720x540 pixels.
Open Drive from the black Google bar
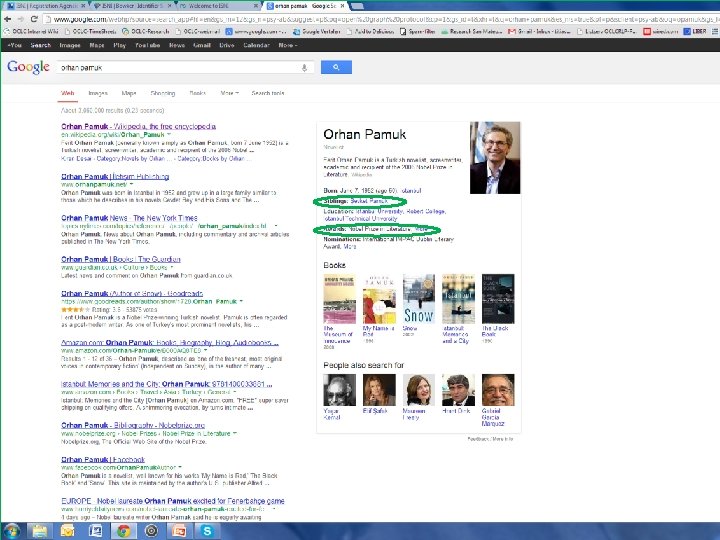click(226, 45)
